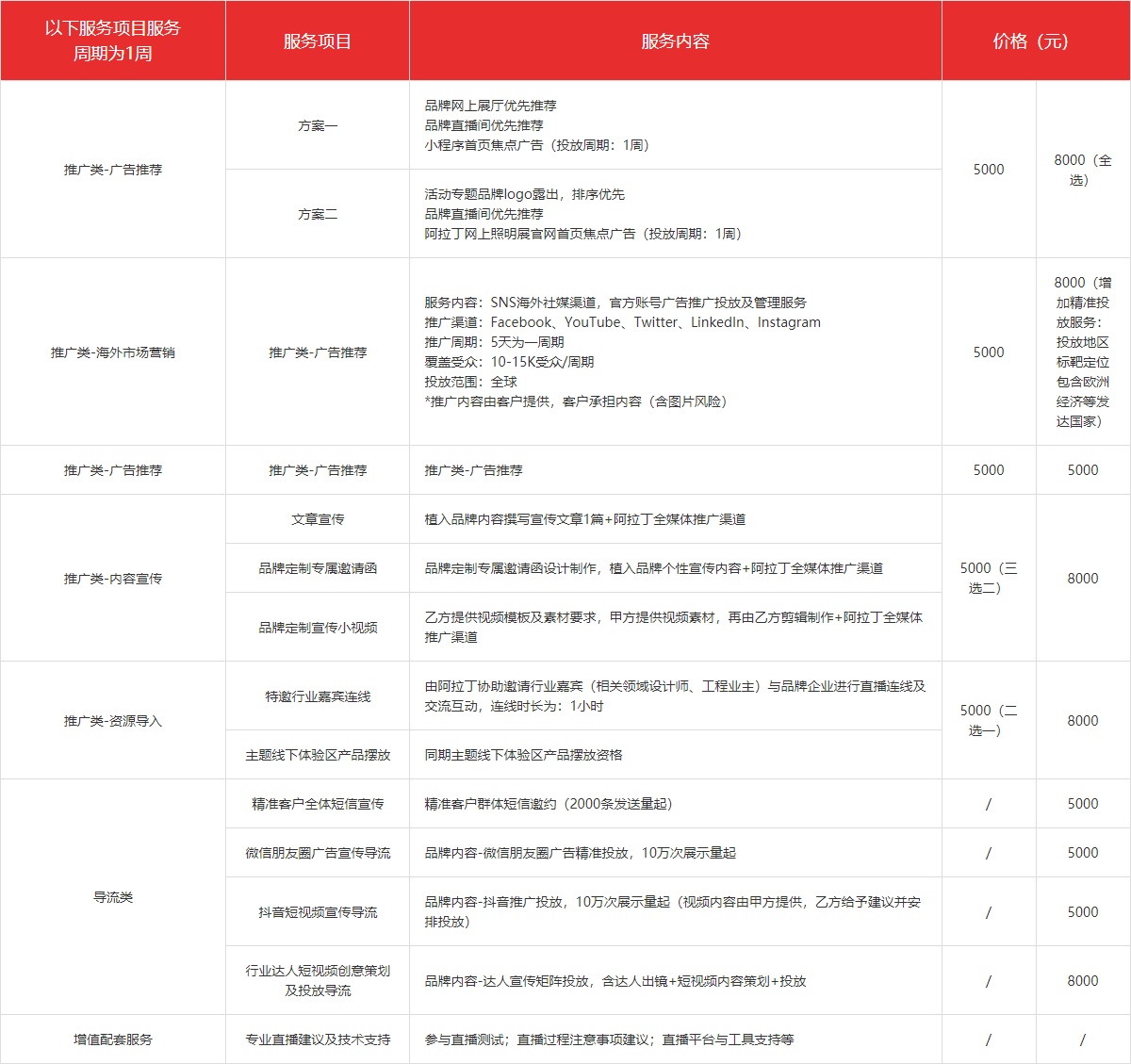Click the 5000（三选二）price cell
The image size is (1131, 1064).
coord(988,578)
